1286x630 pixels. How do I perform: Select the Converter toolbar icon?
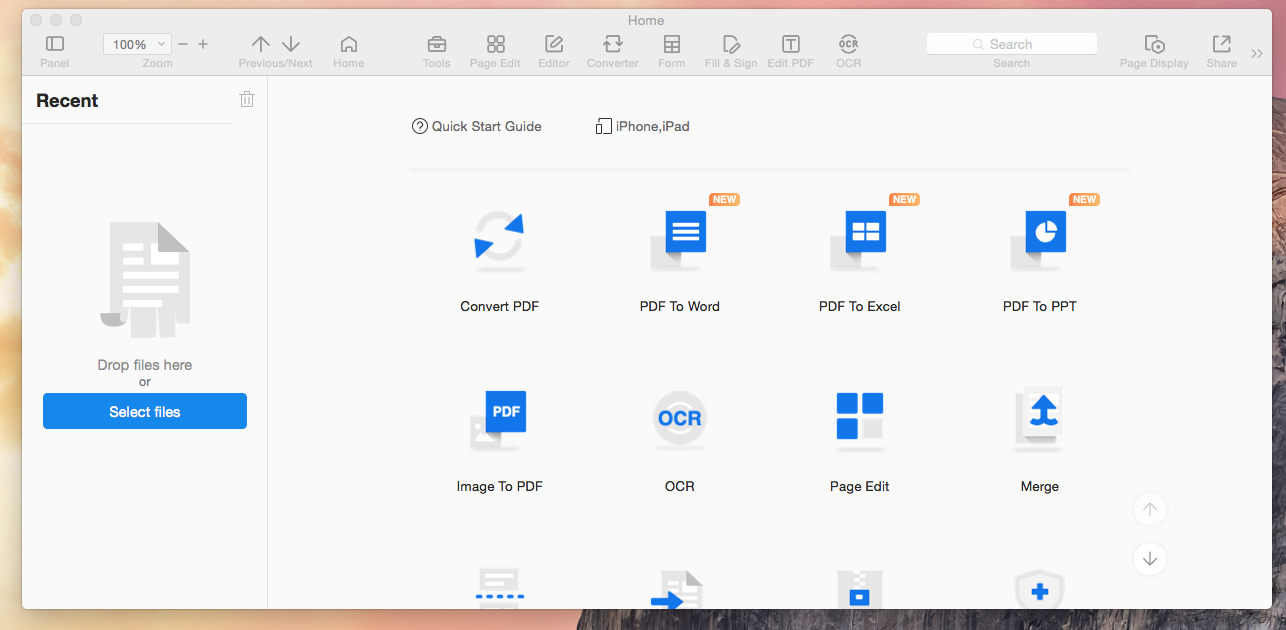[612, 44]
